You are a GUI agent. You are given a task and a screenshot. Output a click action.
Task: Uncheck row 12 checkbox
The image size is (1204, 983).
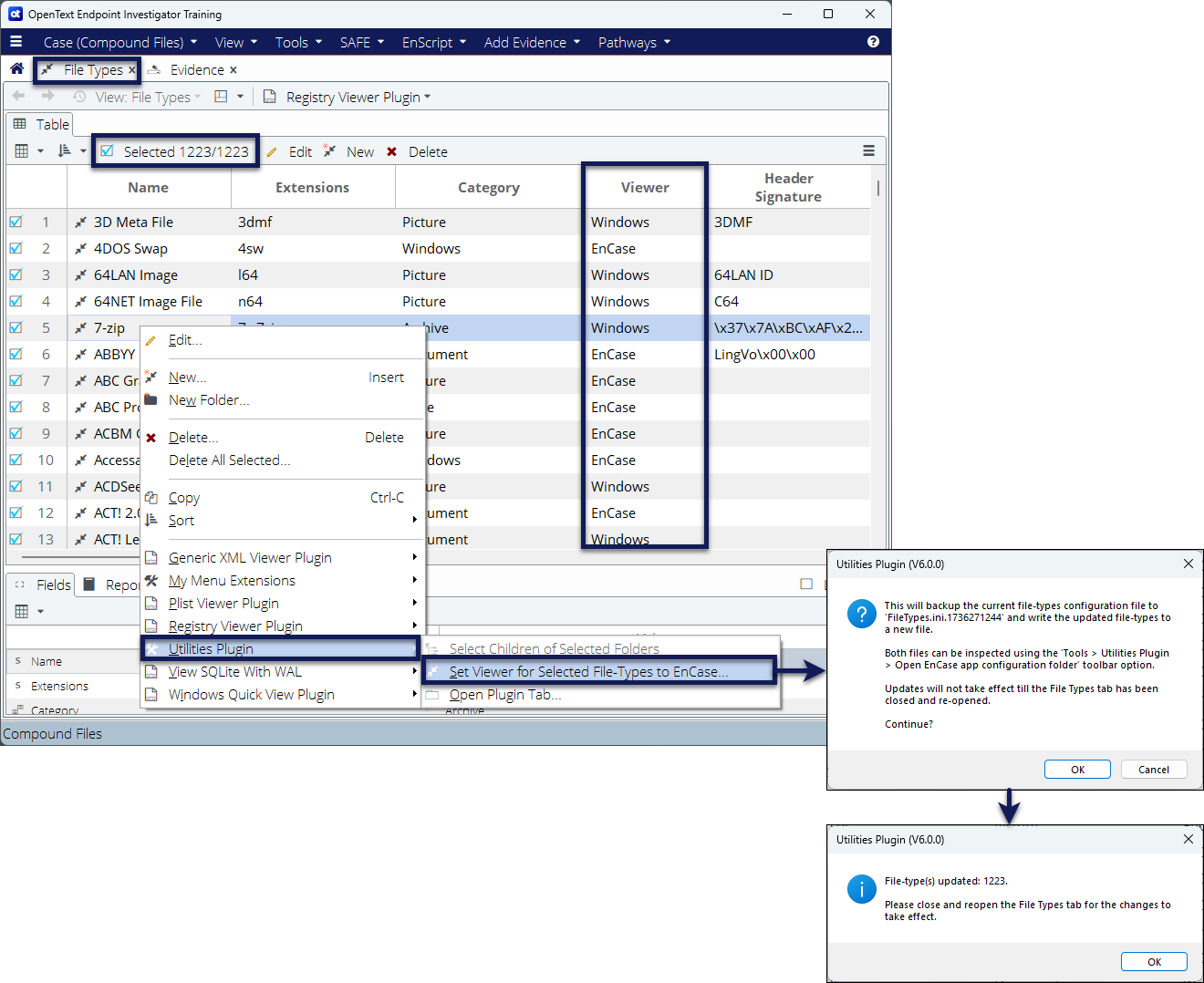pyautogui.click(x=16, y=512)
